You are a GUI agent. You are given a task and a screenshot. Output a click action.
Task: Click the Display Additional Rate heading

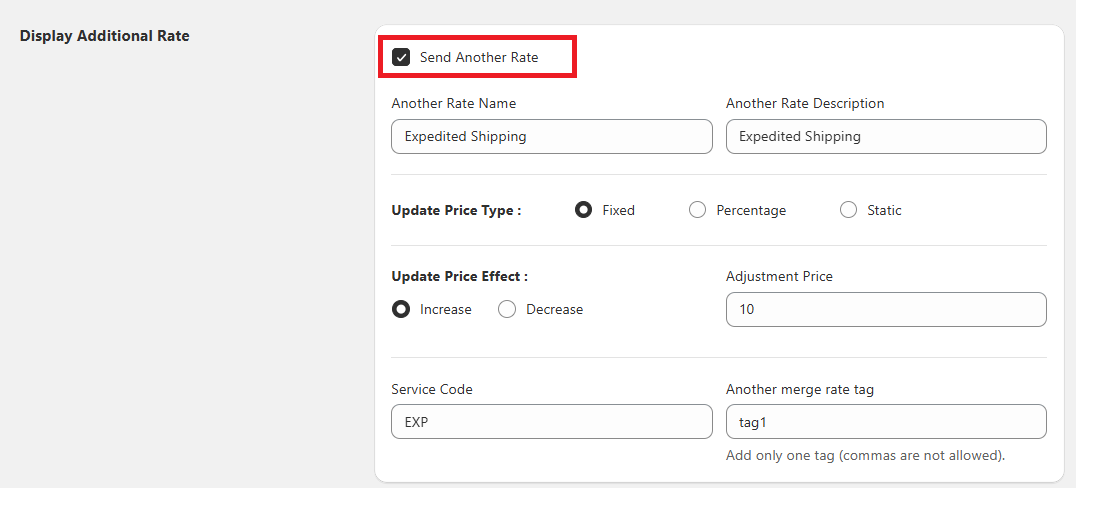click(x=105, y=36)
